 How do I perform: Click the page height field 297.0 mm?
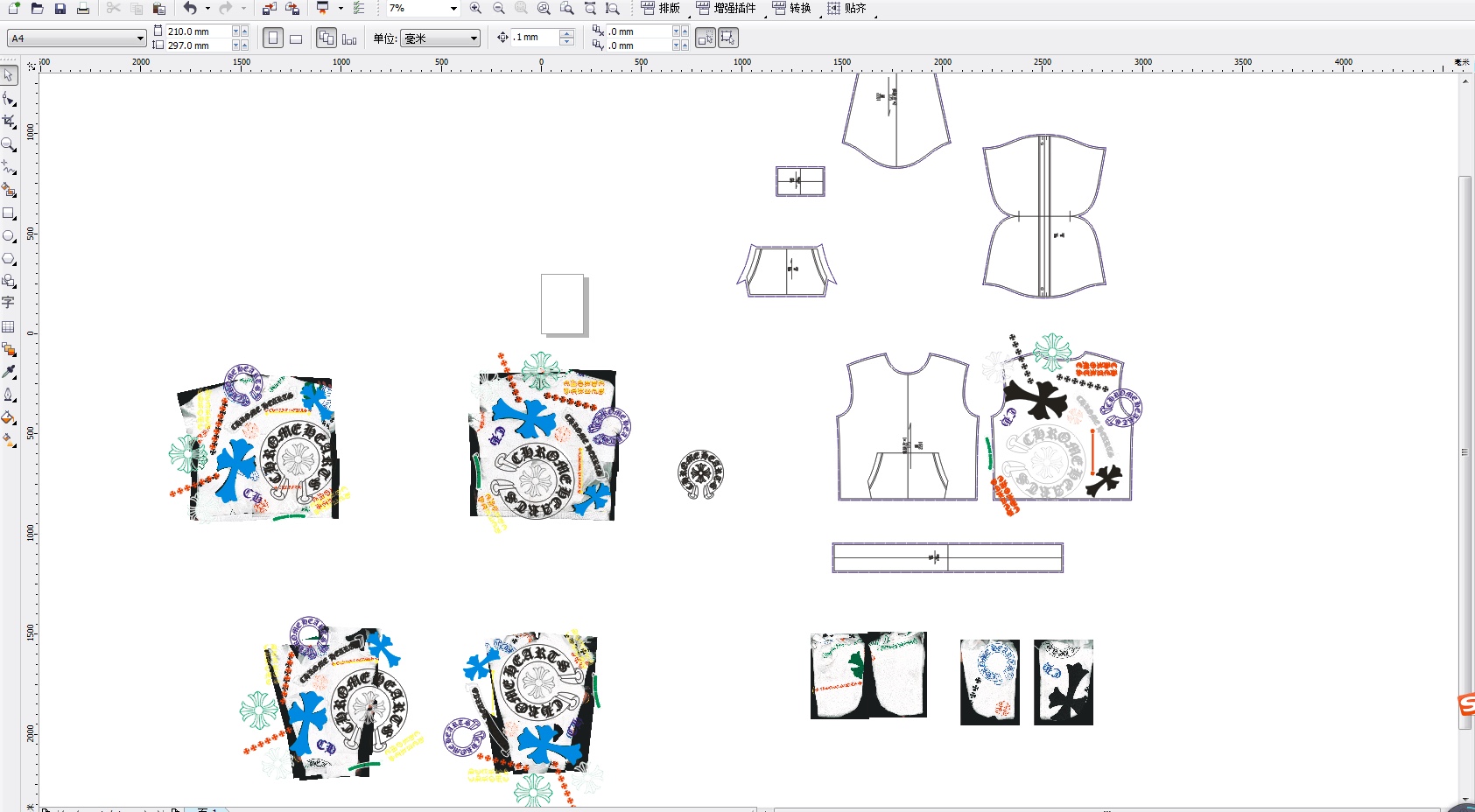199,45
